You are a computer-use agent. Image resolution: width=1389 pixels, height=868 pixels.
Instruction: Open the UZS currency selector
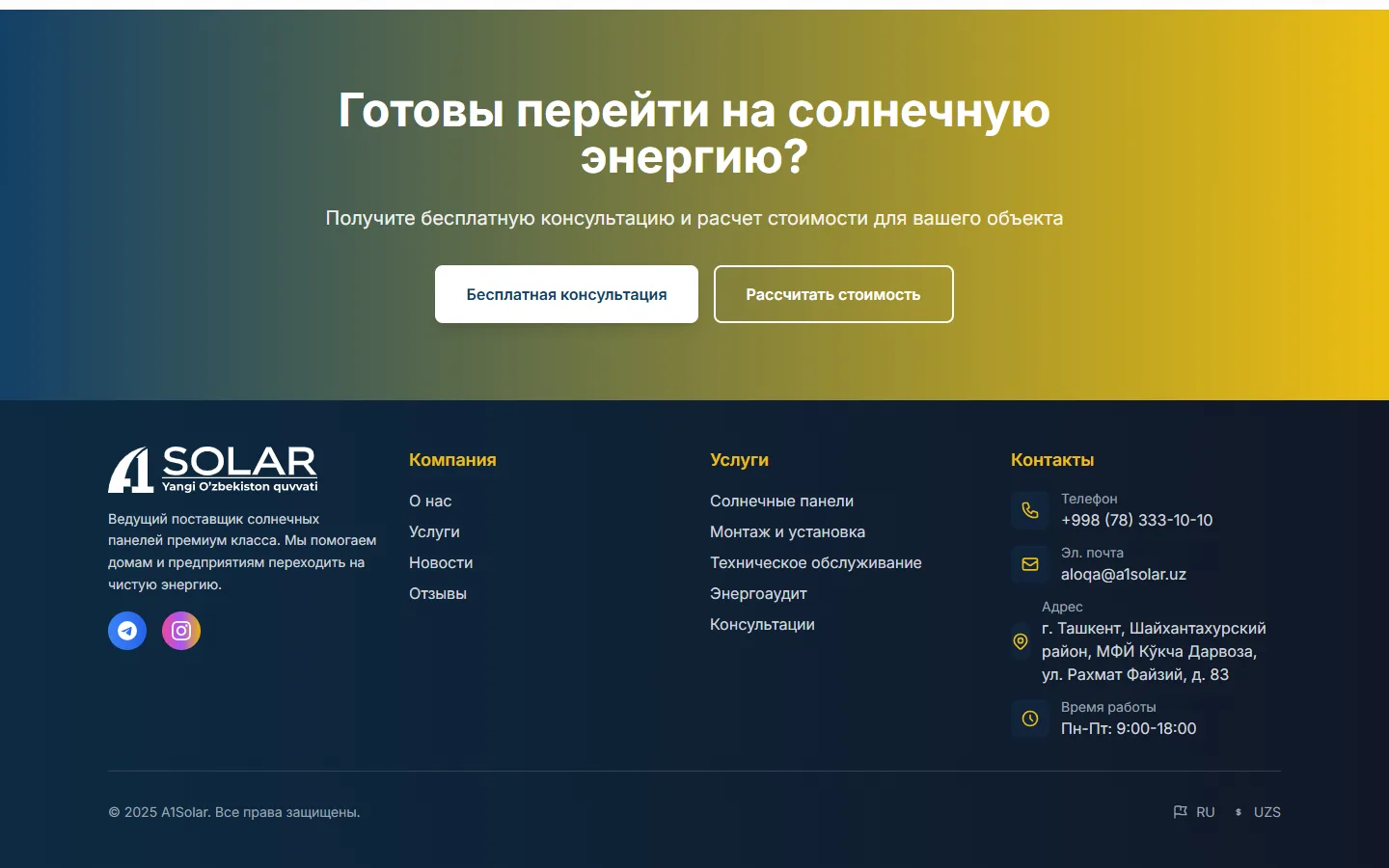pyautogui.click(x=1257, y=812)
